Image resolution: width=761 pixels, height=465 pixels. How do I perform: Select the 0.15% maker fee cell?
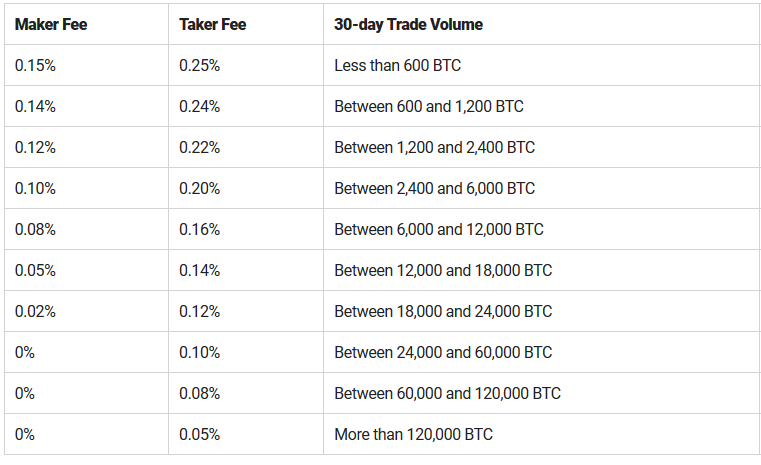click(86, 65)
